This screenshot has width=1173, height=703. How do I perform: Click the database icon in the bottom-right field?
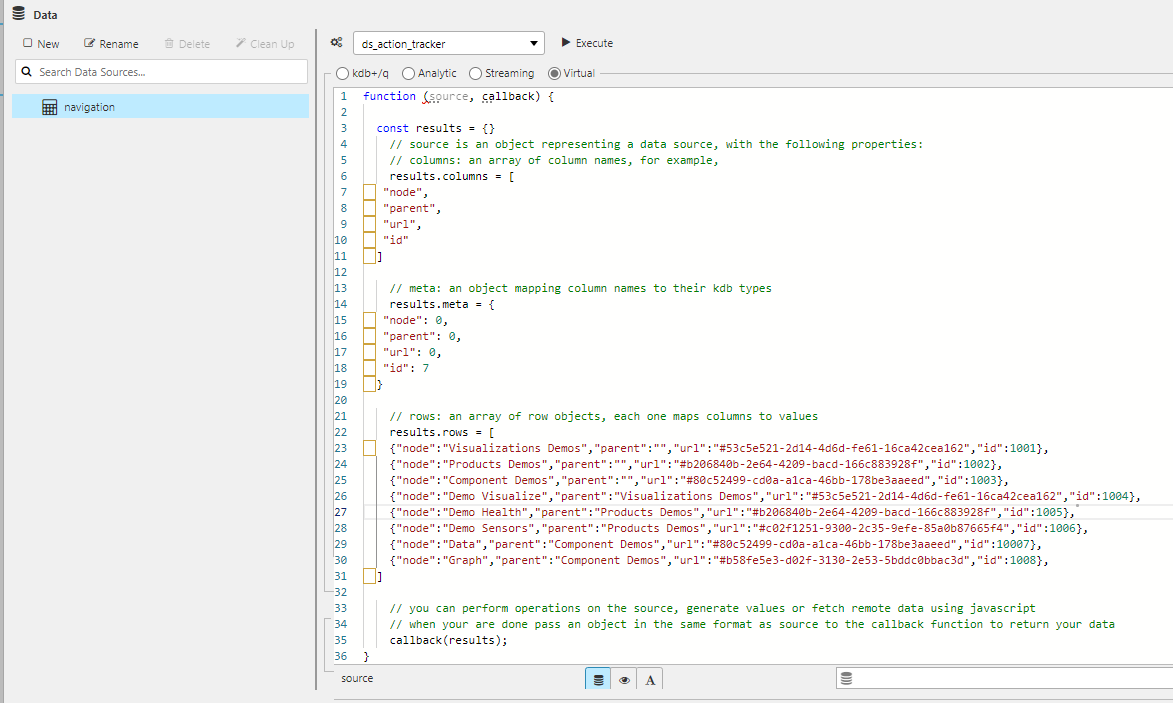(846, 678)
